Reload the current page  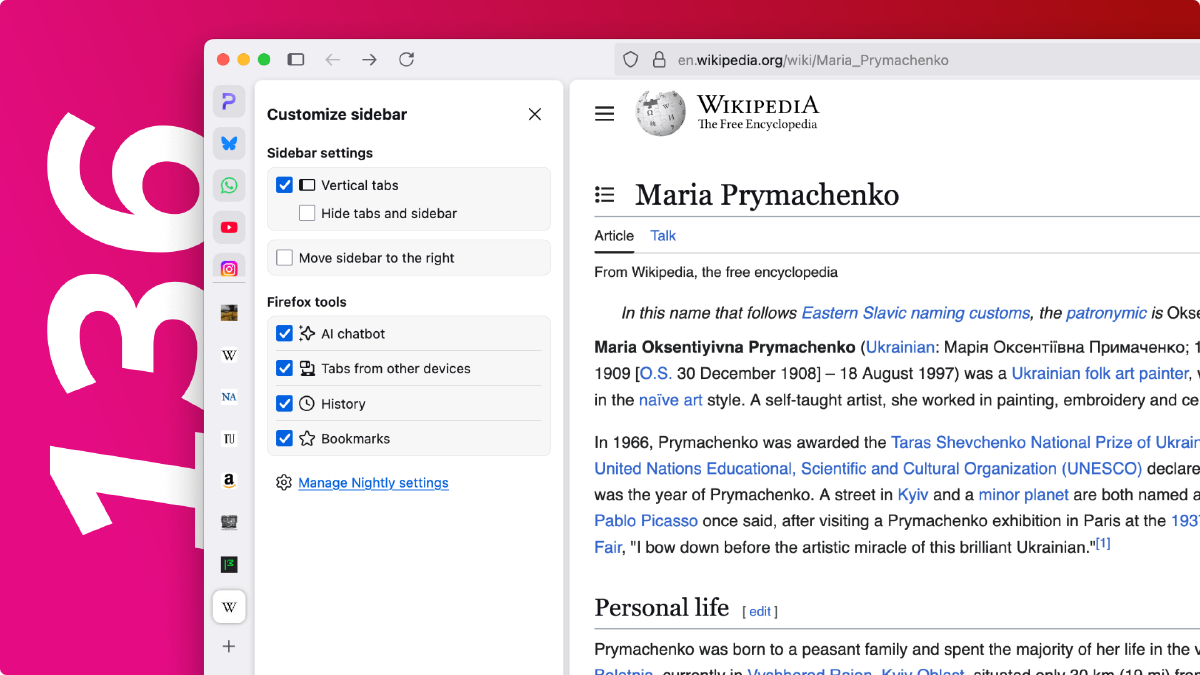[406, 60]
